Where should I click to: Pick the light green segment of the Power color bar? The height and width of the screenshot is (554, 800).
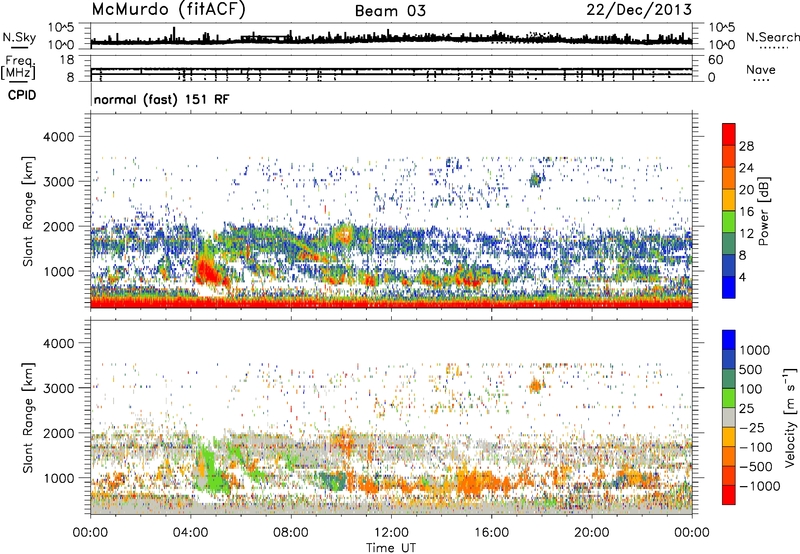(x=729, y=222)
